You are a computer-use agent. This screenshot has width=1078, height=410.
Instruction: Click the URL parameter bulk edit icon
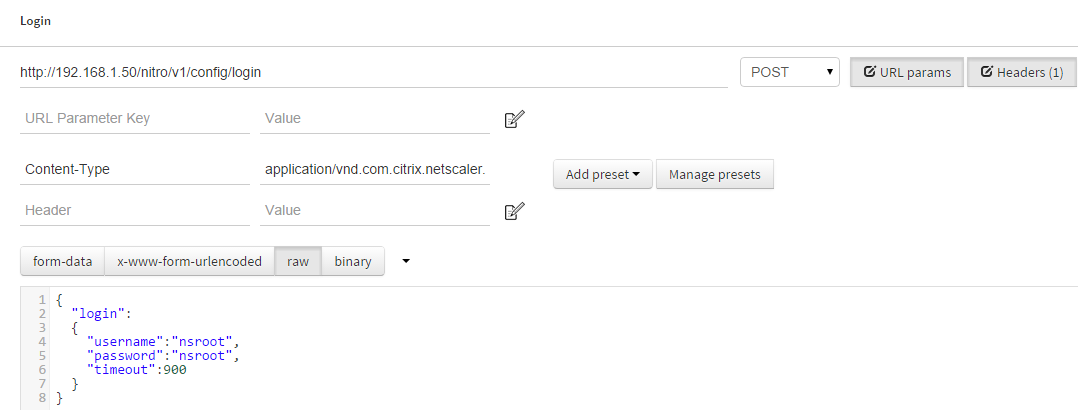tap(515, 120)
